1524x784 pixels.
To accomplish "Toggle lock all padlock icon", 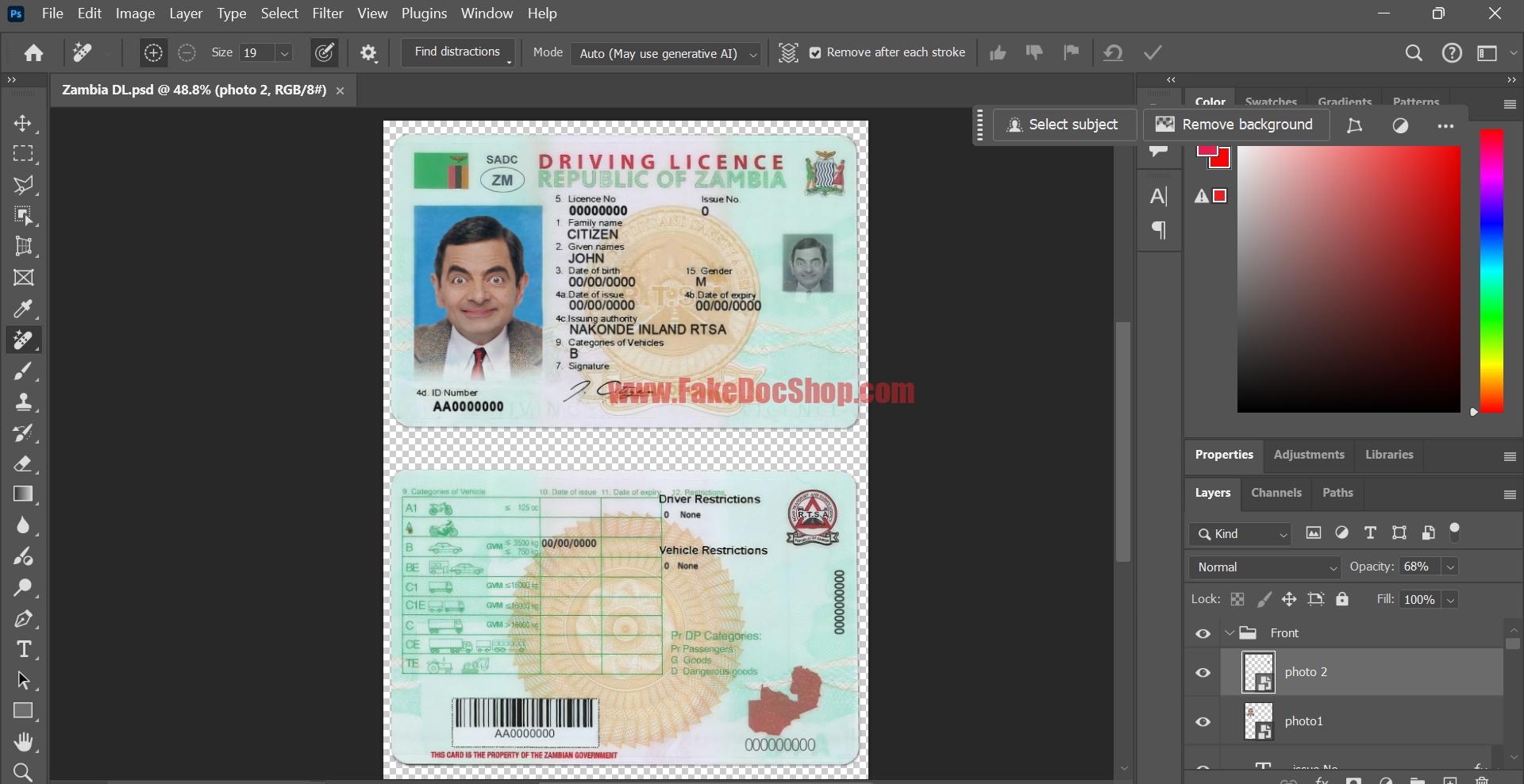I will (x=1342, y=600).
